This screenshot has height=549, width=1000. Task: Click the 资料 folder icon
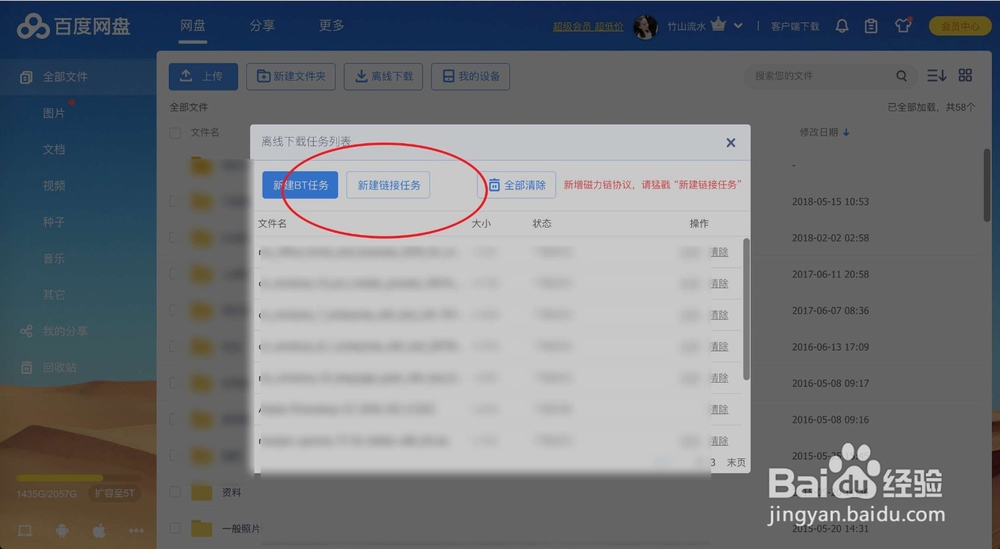202,492
